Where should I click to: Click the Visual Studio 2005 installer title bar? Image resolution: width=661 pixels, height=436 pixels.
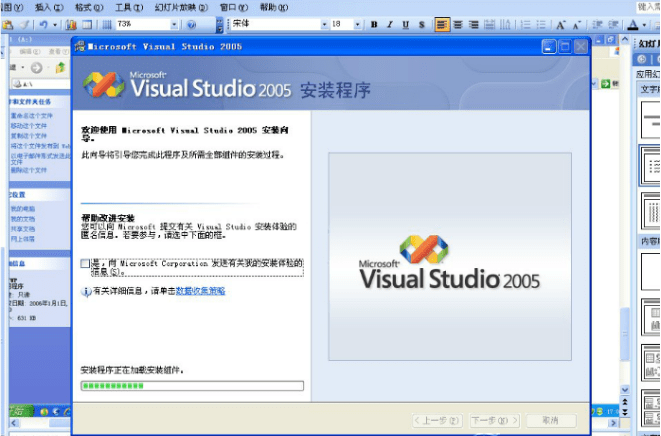coord(300,46)
